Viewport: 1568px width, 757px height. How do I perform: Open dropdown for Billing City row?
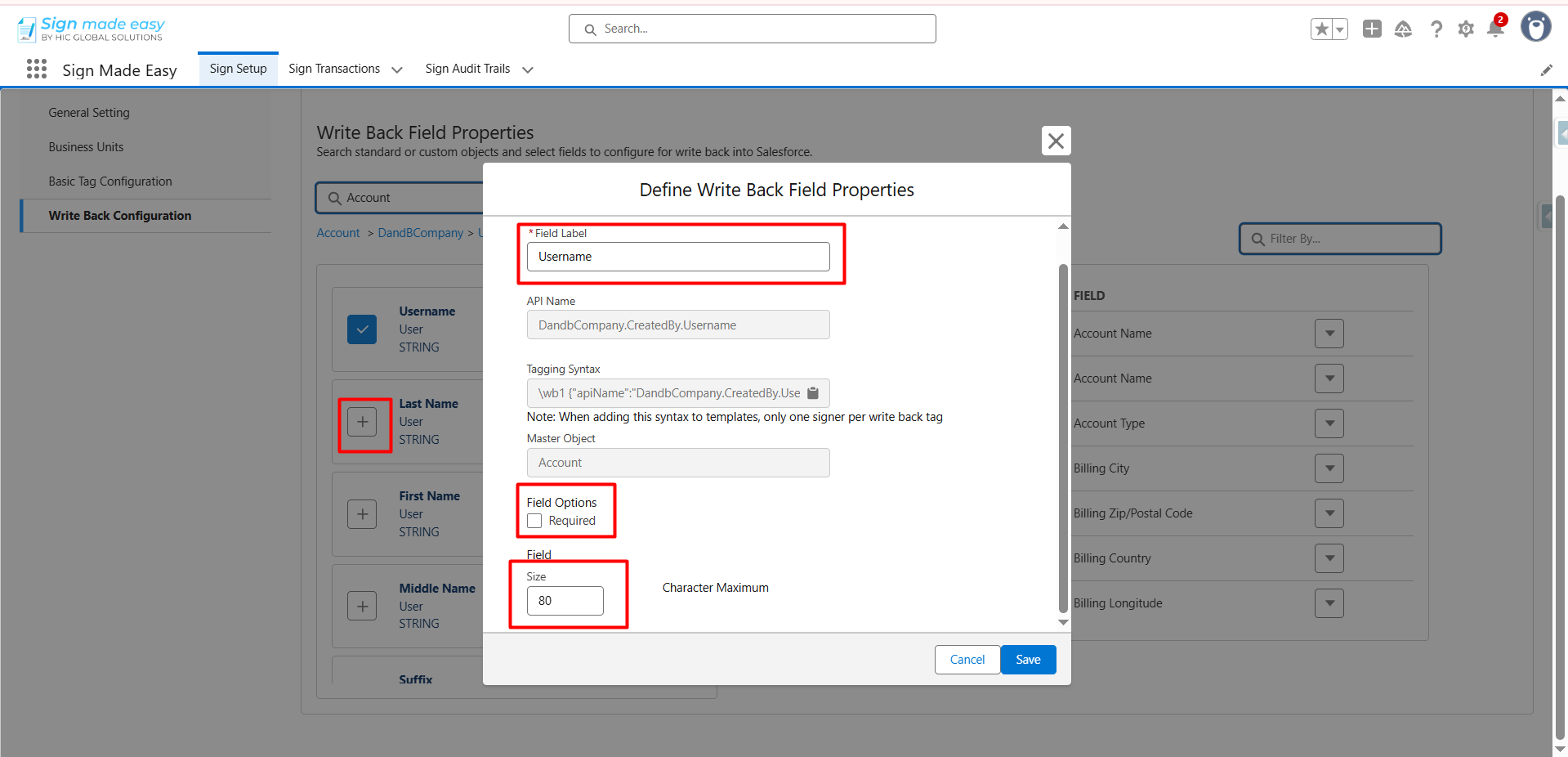[1329, 468]
